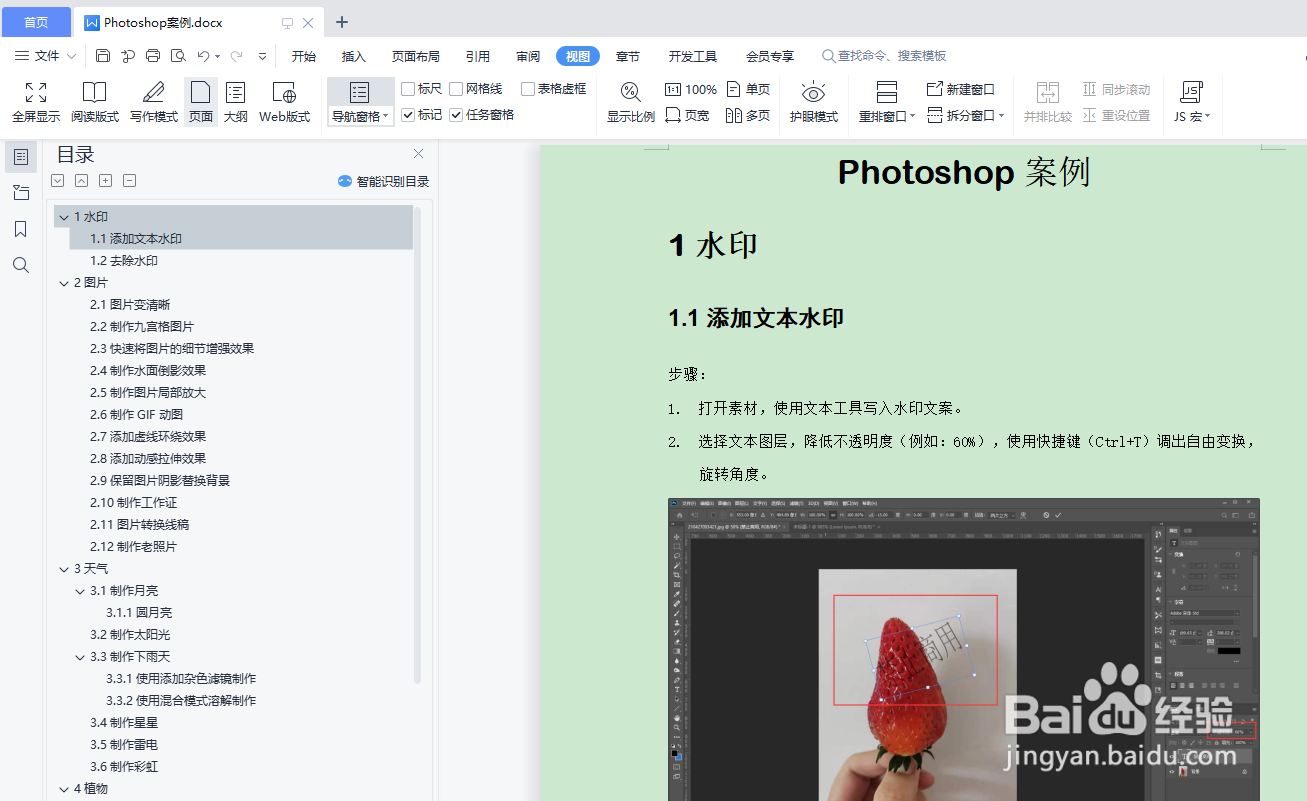Image resolution: width=1307 pixels, height=801 pixels.
Task: Collapse 4 植物 tree section
Action: coord(64,789)
